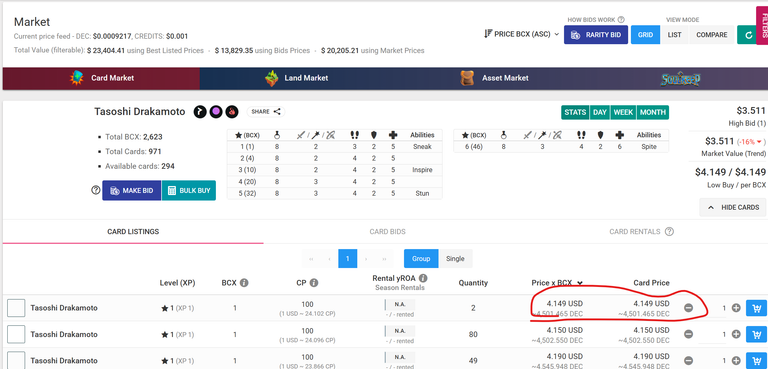Screen dimensions: 768x369
Task: Increase quantity on 4.150 USD row
Action: [736, 334]
